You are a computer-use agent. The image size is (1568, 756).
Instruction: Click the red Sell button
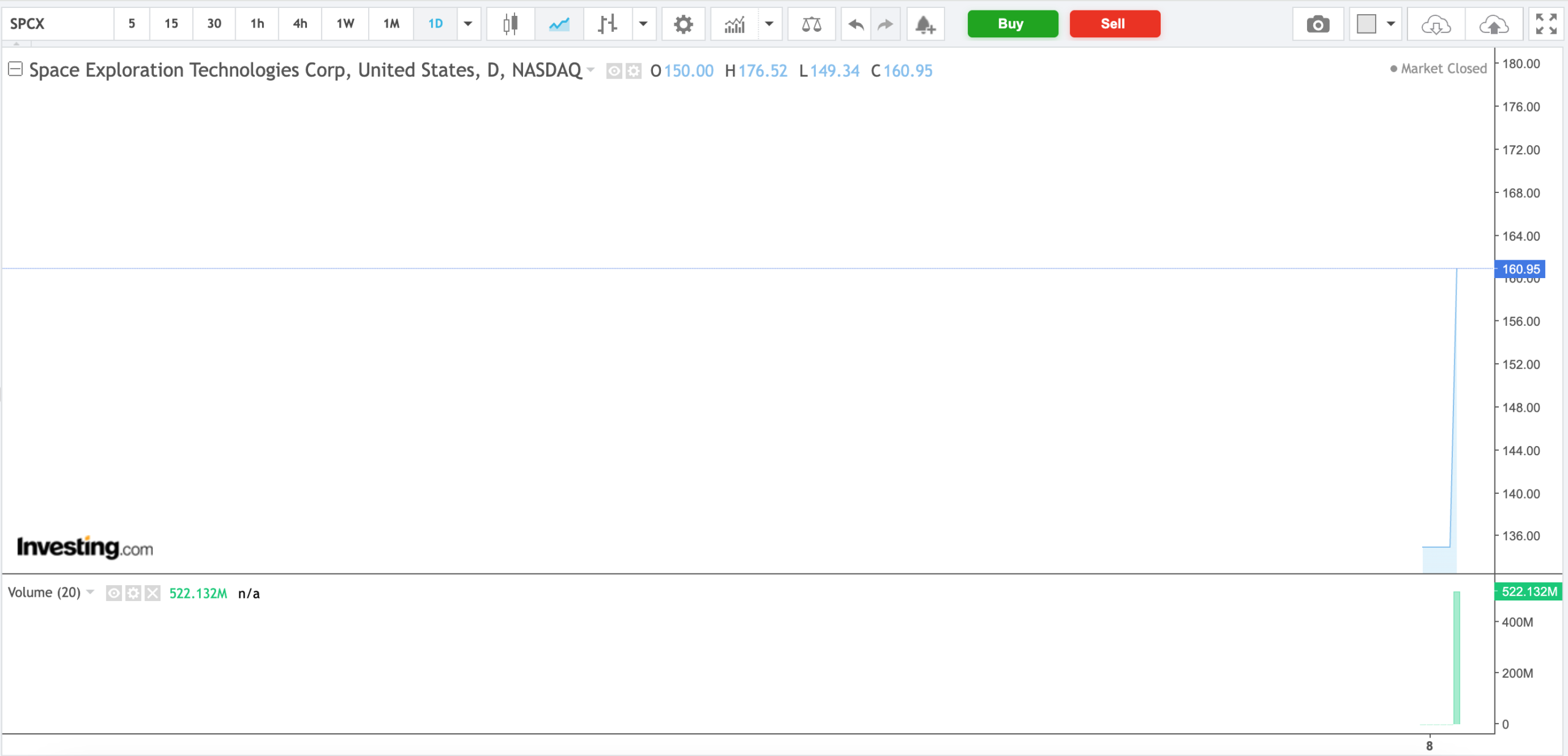click(1115, 24)
